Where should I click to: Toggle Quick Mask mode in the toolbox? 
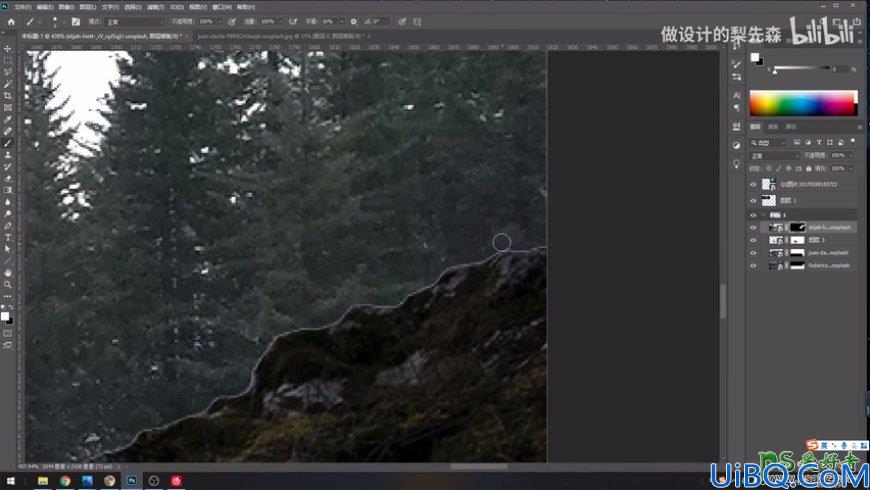(8, 334)
